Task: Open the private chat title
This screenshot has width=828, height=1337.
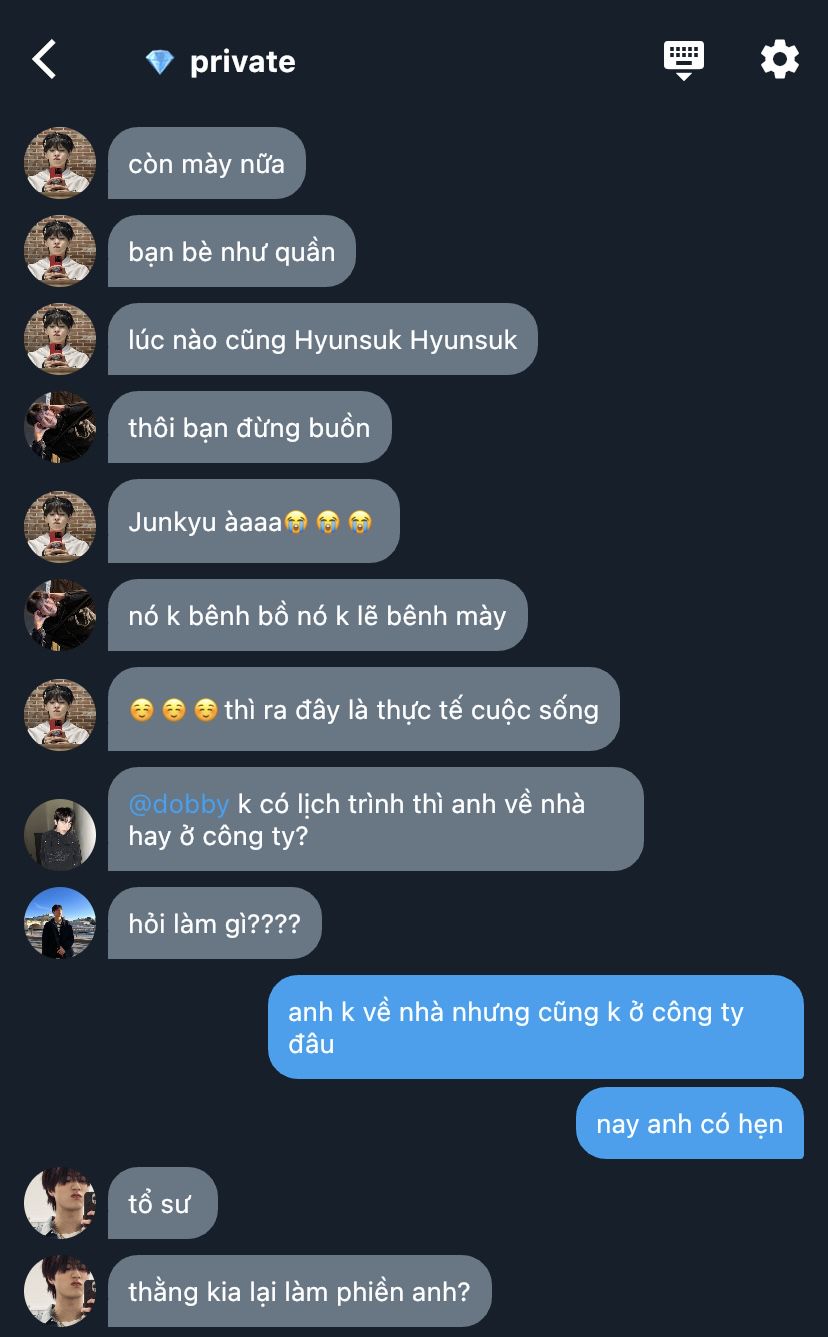Action: click(x=243, y=62)
